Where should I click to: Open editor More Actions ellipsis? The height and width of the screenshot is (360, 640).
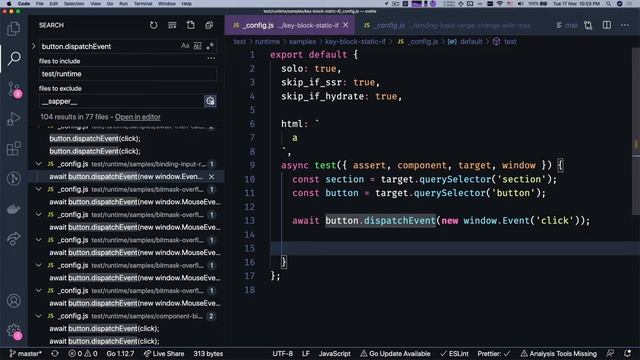pyautogui.click(x=625, y=25)
